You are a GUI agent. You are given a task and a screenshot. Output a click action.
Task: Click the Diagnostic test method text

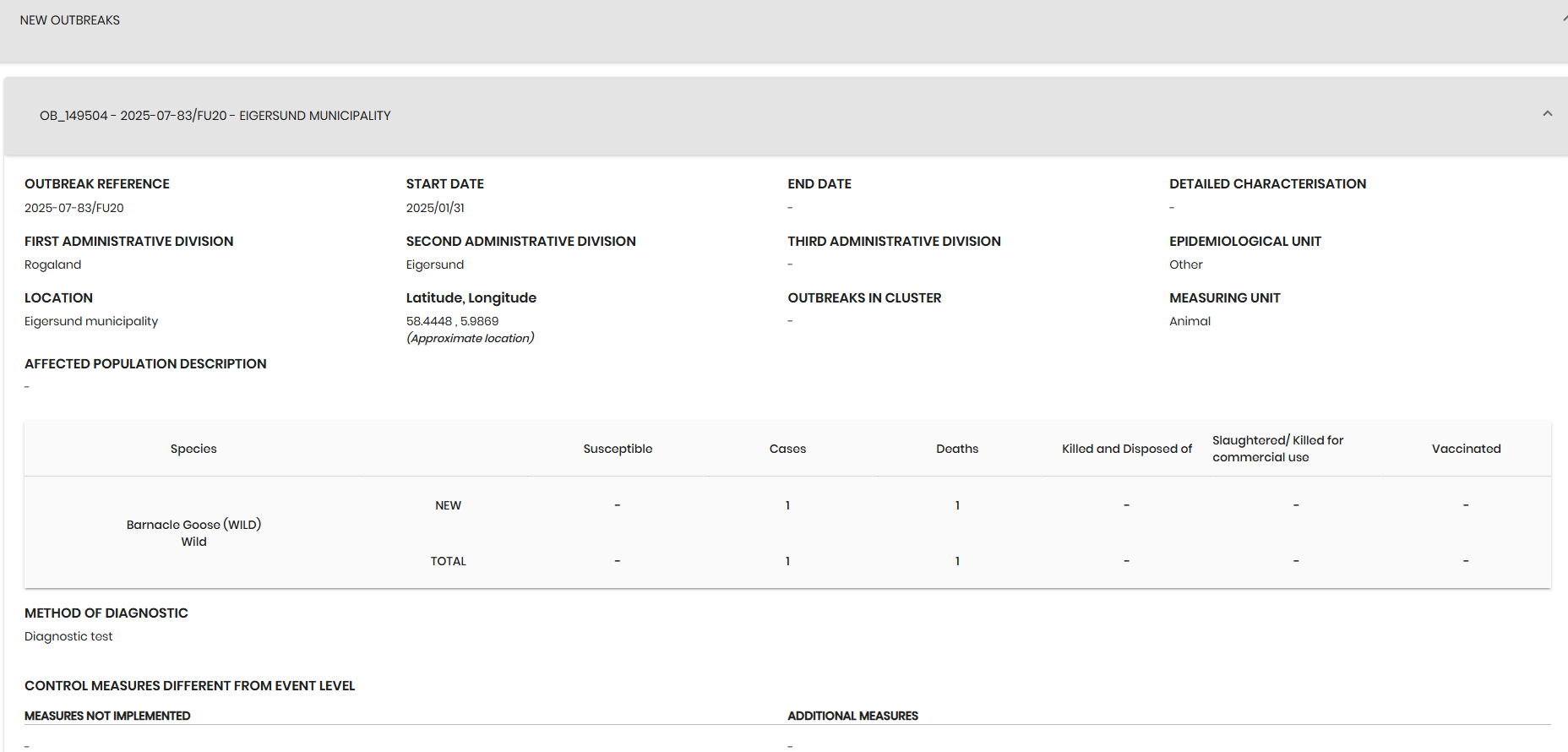(x=68, y=637)
